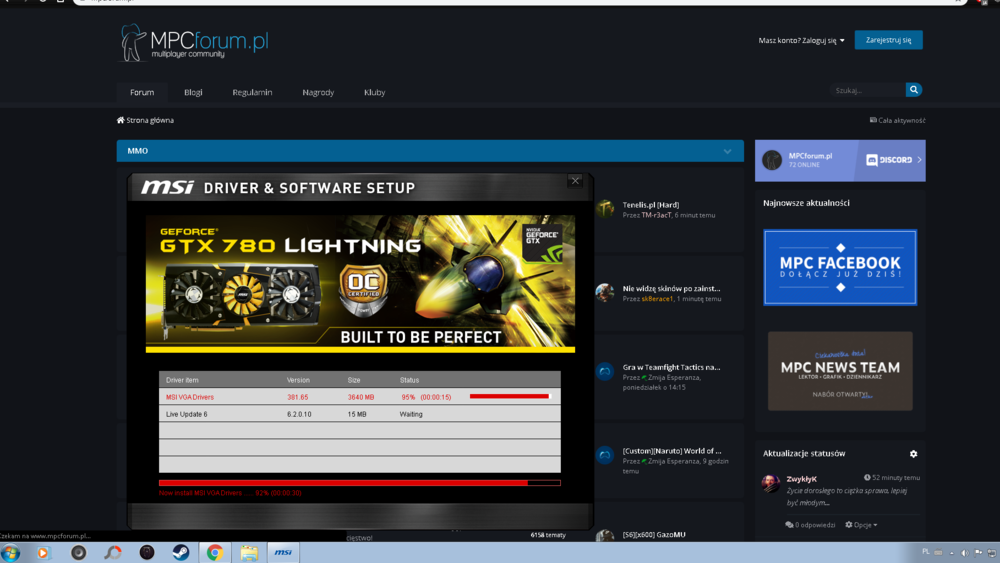The width and height of the screenshot is (1000, 563).
Task: Visit TM-r3acT user profile link
Action: tap(656, 216)
